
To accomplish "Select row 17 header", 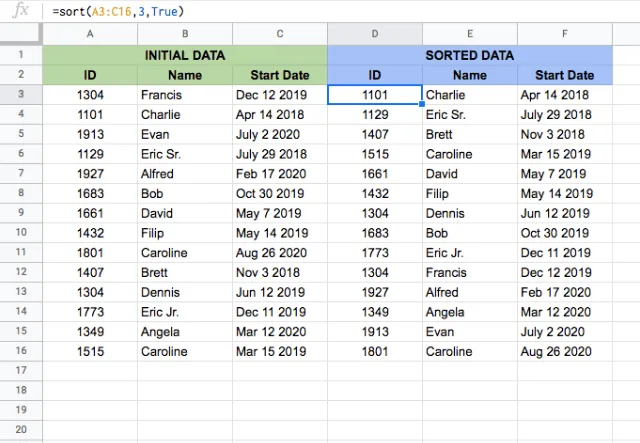I will coord(21,371).
